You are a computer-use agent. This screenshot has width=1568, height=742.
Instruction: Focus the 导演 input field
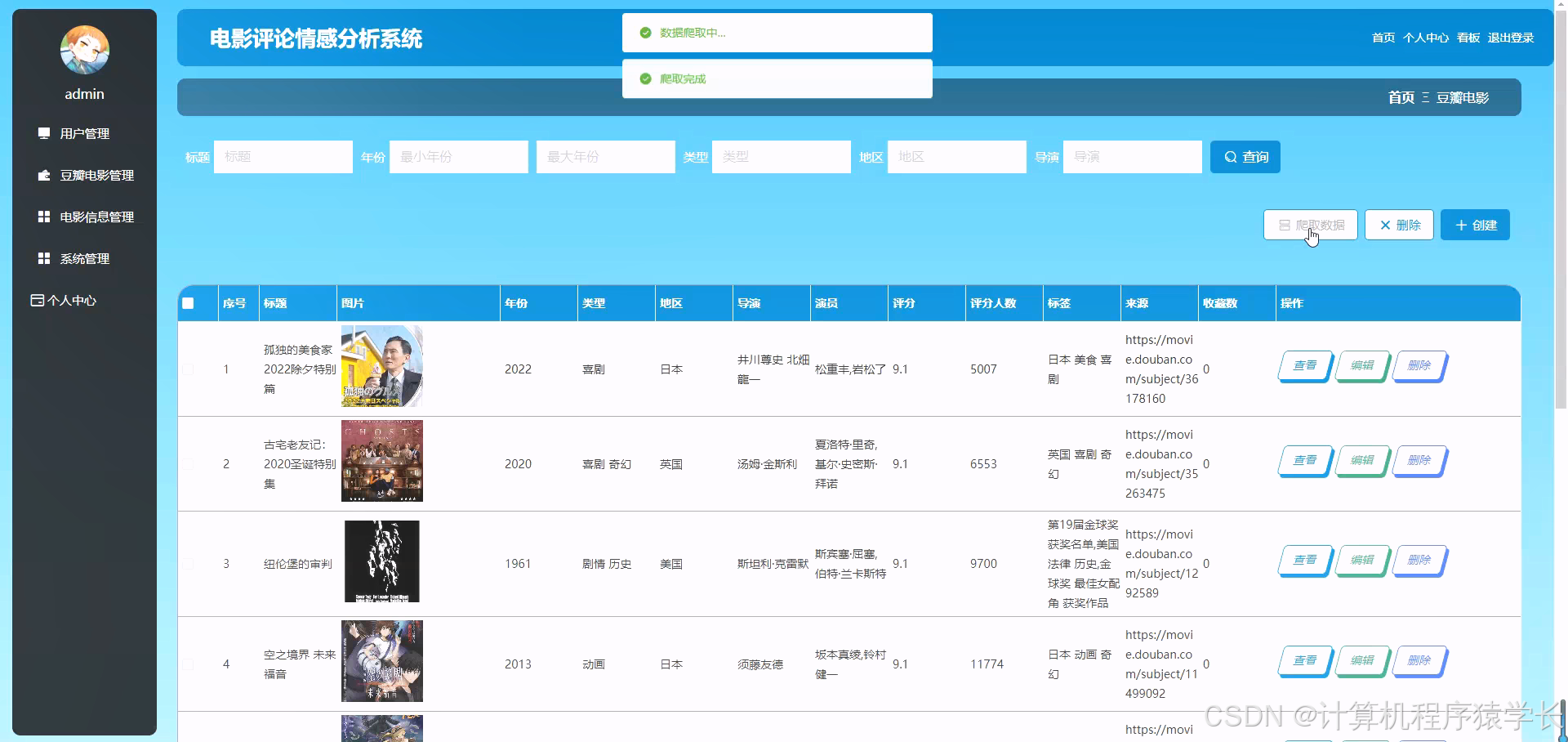coord(1133,157)
